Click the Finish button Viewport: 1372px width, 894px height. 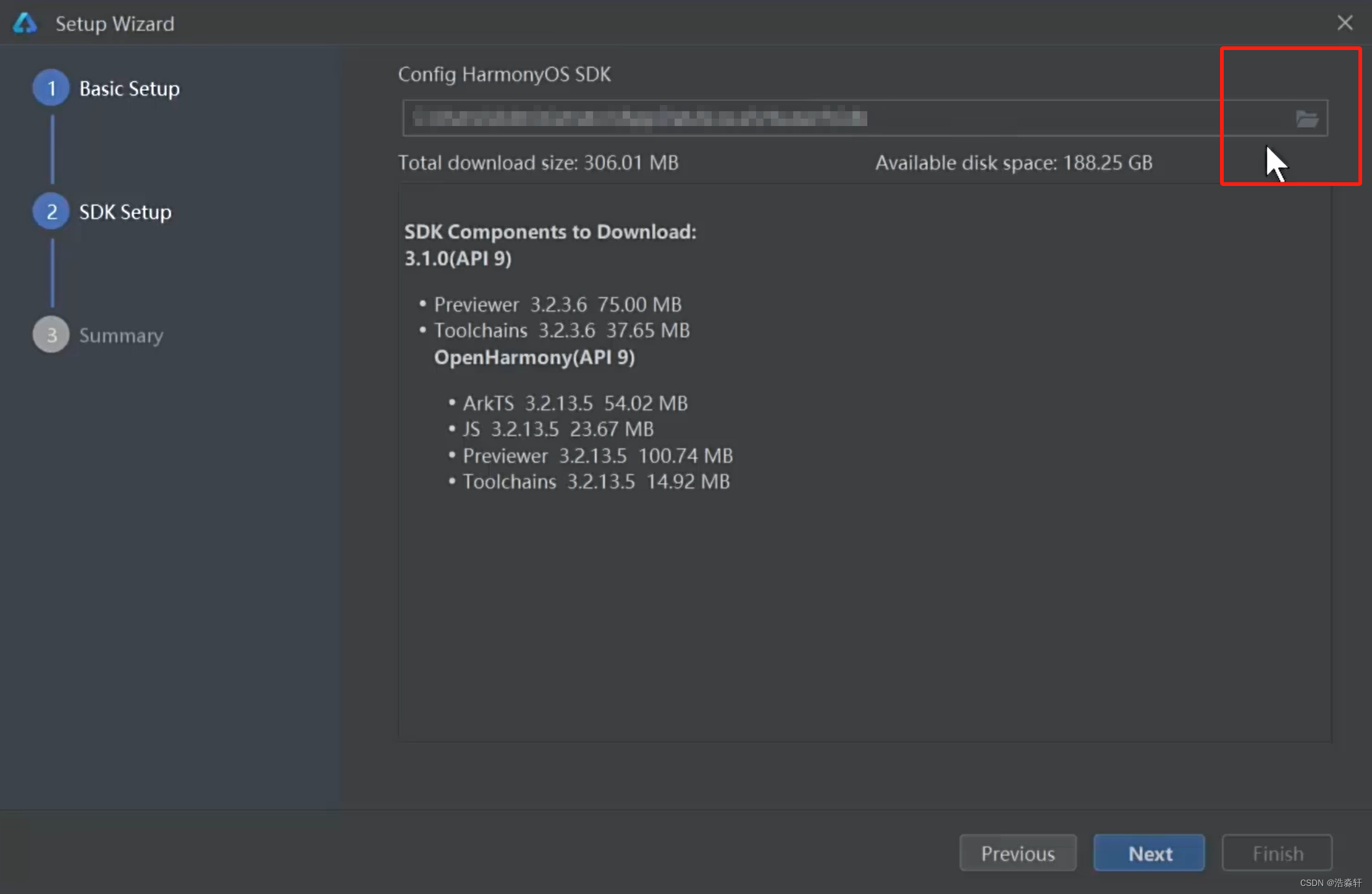[1277, 853]
